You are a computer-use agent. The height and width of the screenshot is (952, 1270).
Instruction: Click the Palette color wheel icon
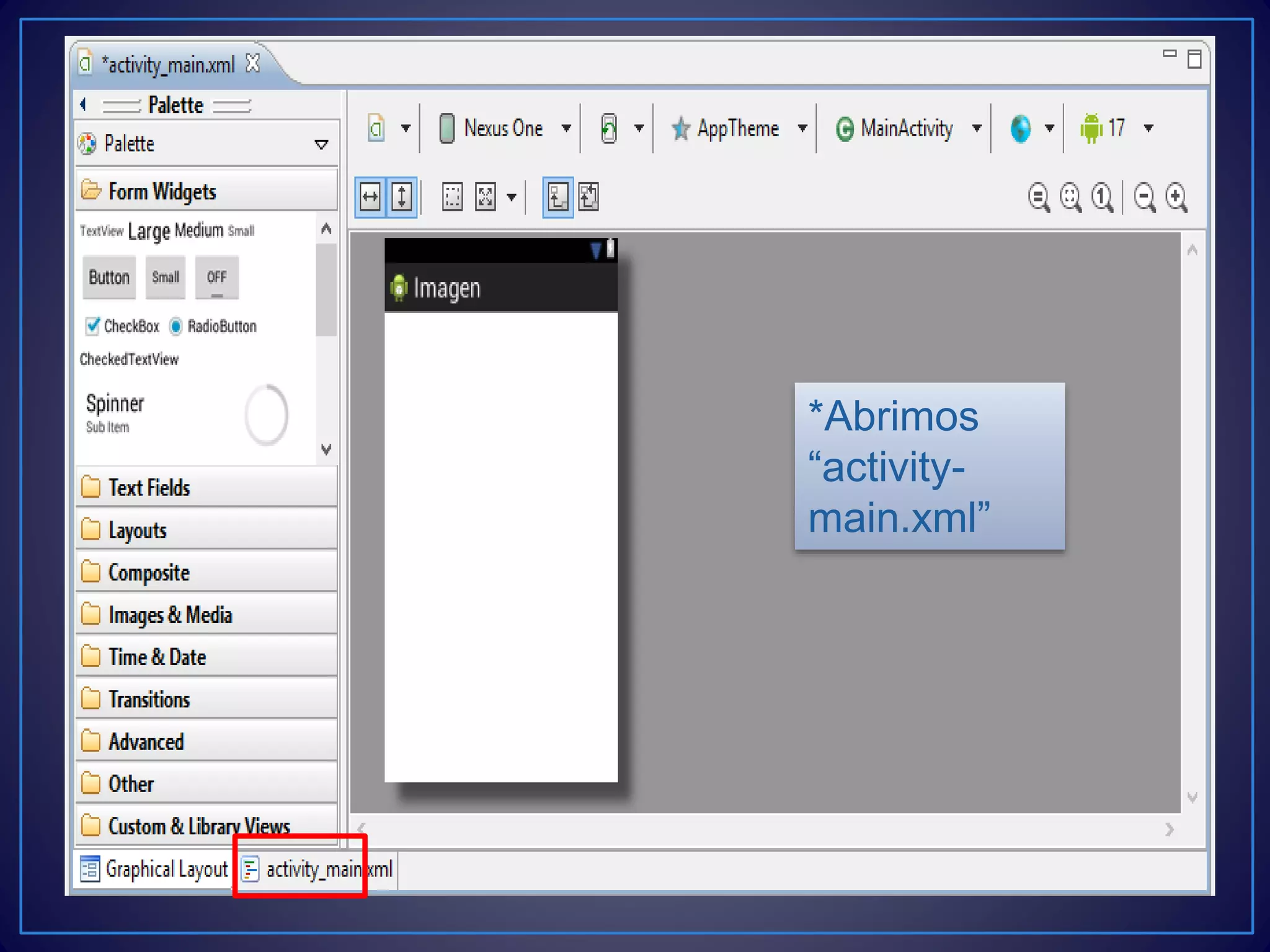click(87, 144)
